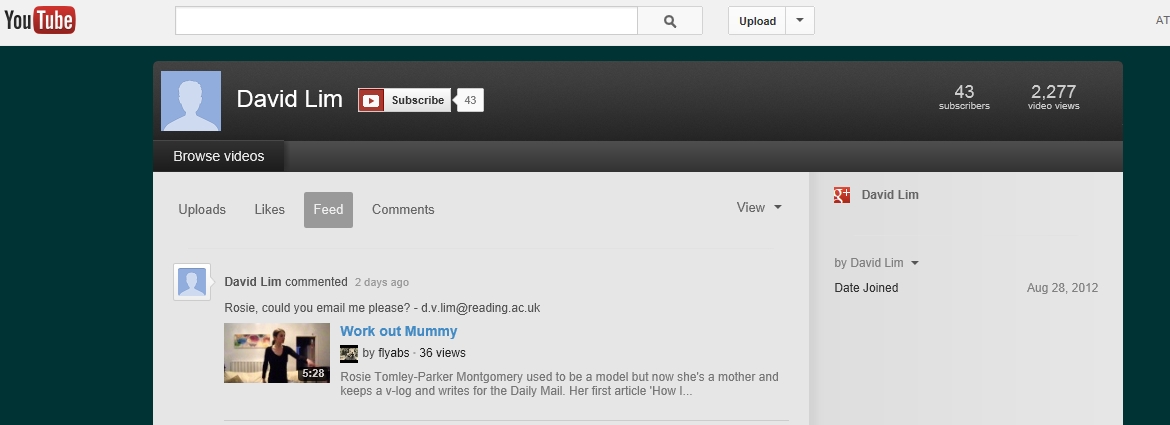Open David Lim's large profile avatar

[x=191, y=101]
